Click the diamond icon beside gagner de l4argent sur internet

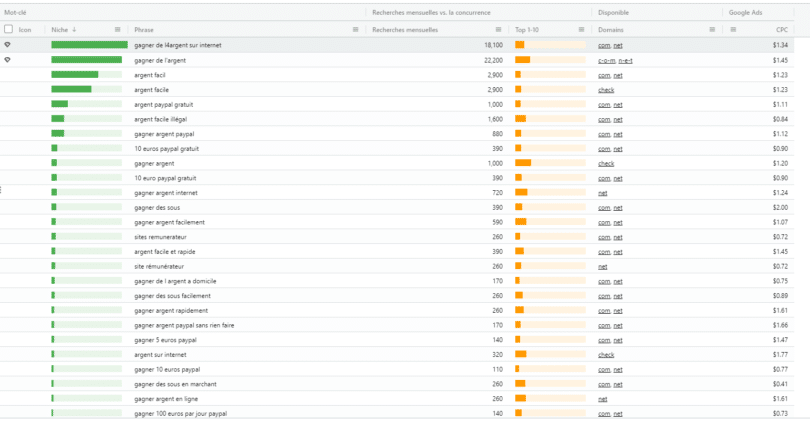[x=7, y=45]
